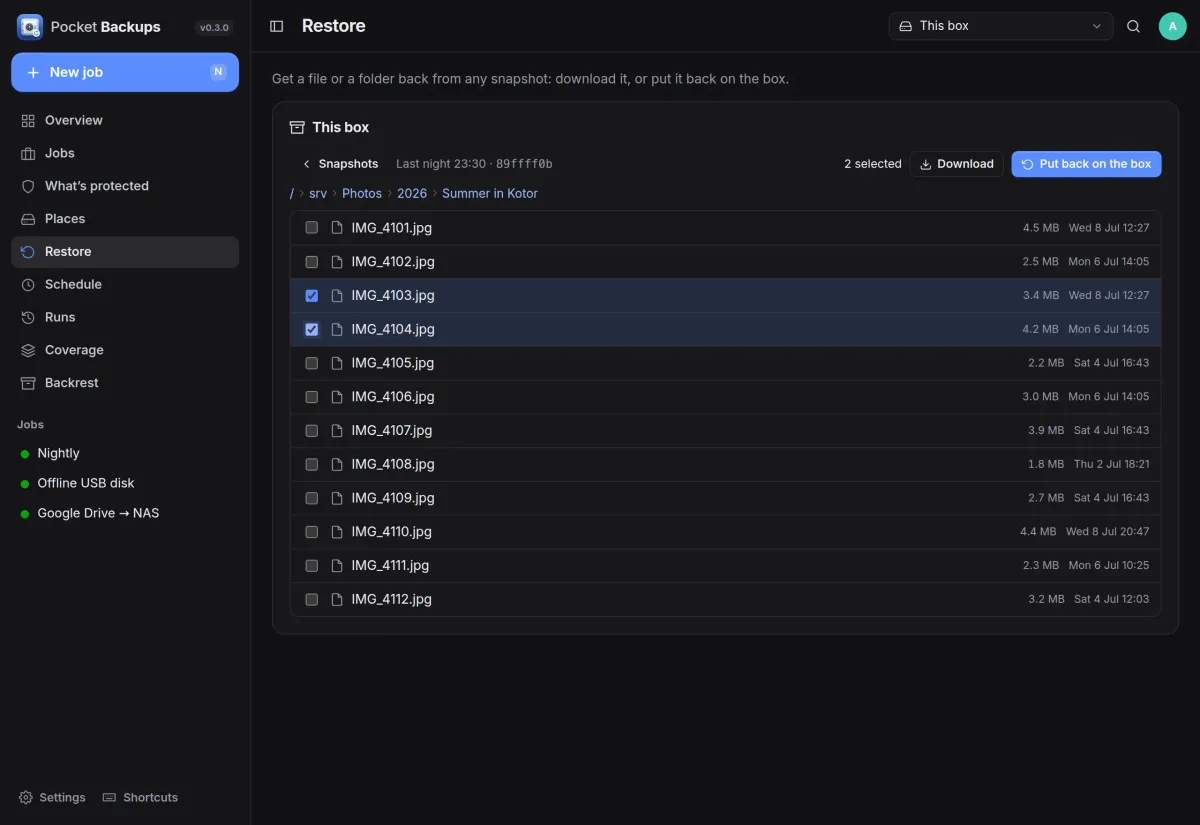Create a new job
Viewport: 1200px width, 825px height.
click(125, 72)
